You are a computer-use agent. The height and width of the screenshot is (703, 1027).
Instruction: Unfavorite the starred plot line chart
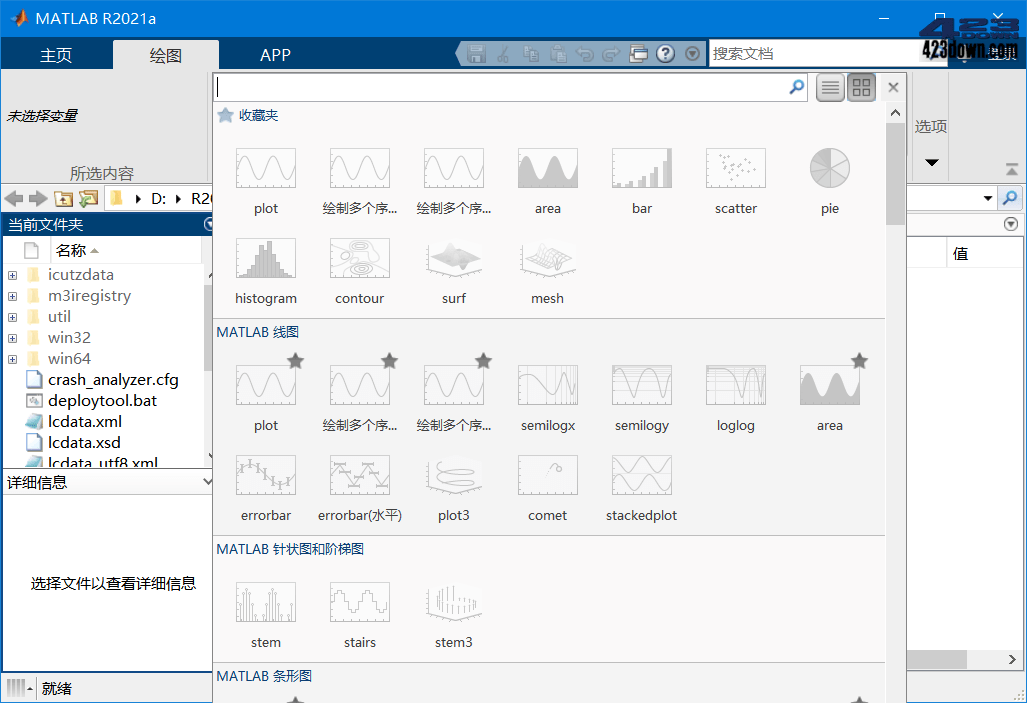296,360
